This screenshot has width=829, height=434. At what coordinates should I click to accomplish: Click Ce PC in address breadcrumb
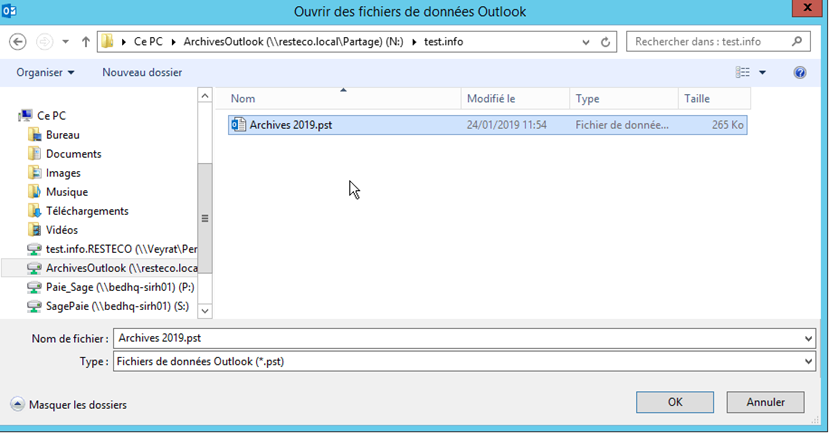148,42
